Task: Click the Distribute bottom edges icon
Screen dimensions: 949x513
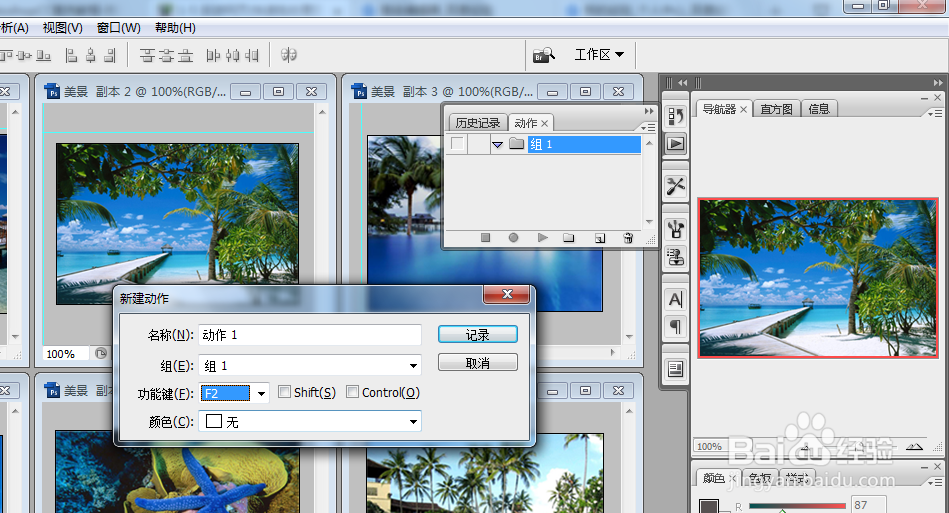Action: click(x=185, y=56)
